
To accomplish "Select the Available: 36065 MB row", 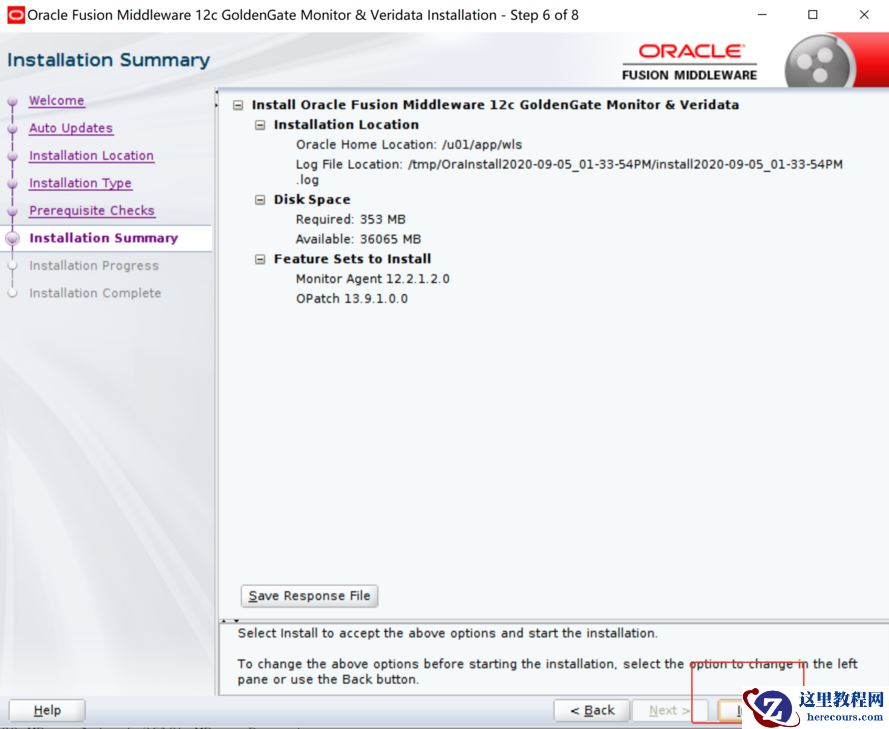I will [x=358, y=239].
